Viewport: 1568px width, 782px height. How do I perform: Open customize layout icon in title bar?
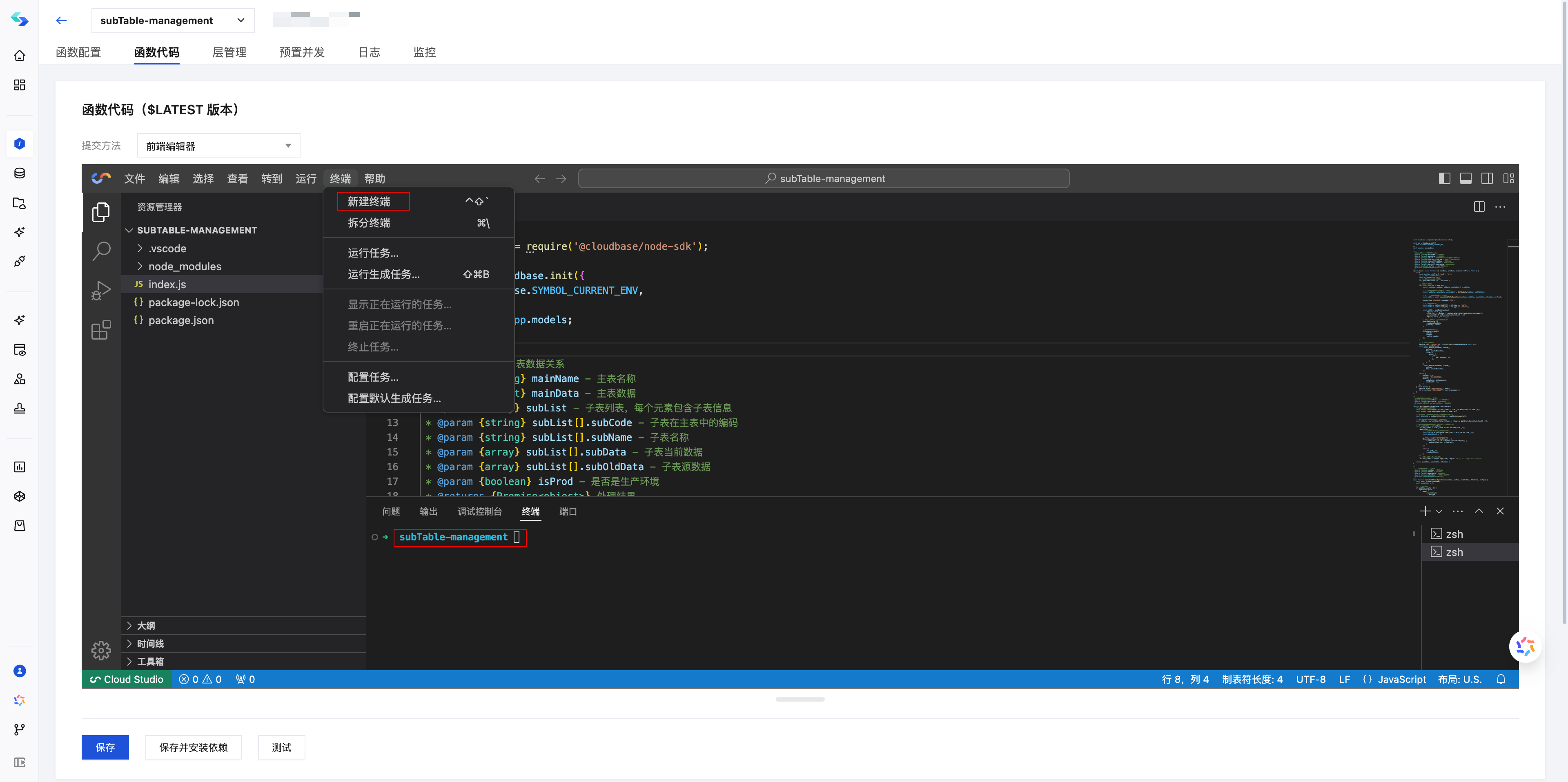(1508, 178)
